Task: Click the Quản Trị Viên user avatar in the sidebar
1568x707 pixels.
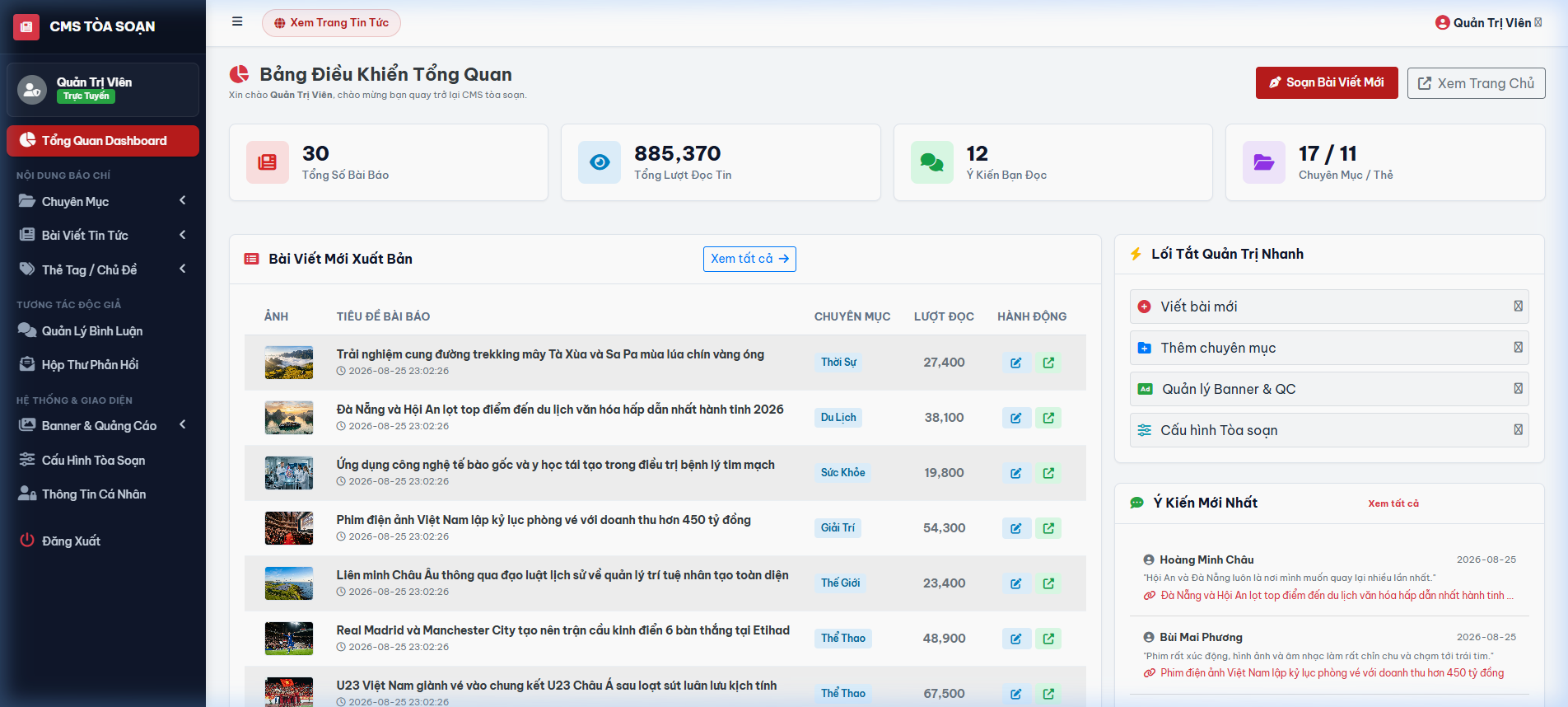Action: pos(32,89)
